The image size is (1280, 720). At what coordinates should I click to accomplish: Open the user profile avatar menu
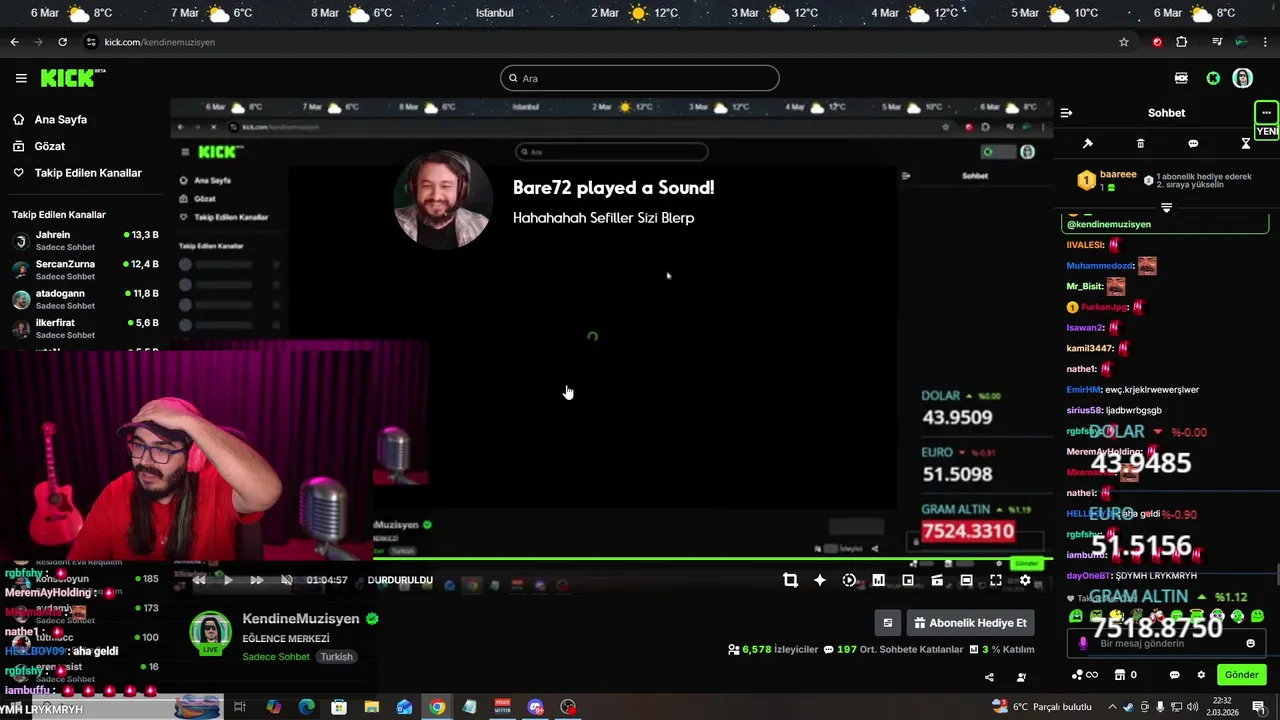(1243, 78)
